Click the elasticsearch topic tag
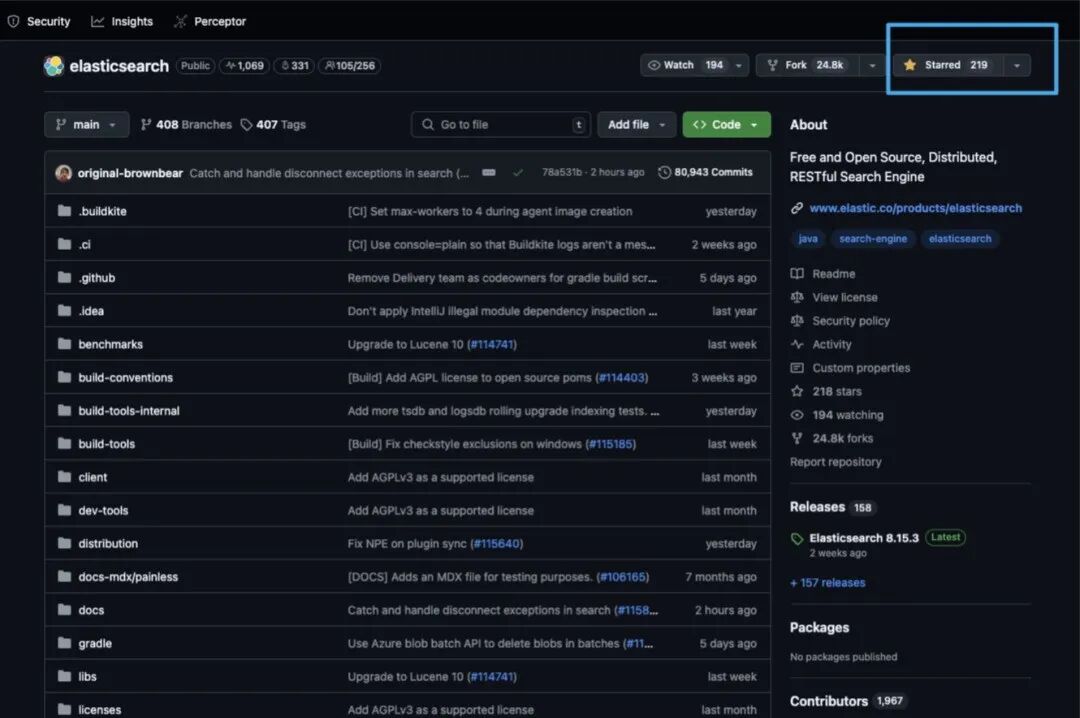1080x718 pixels. tap(960, 238)
